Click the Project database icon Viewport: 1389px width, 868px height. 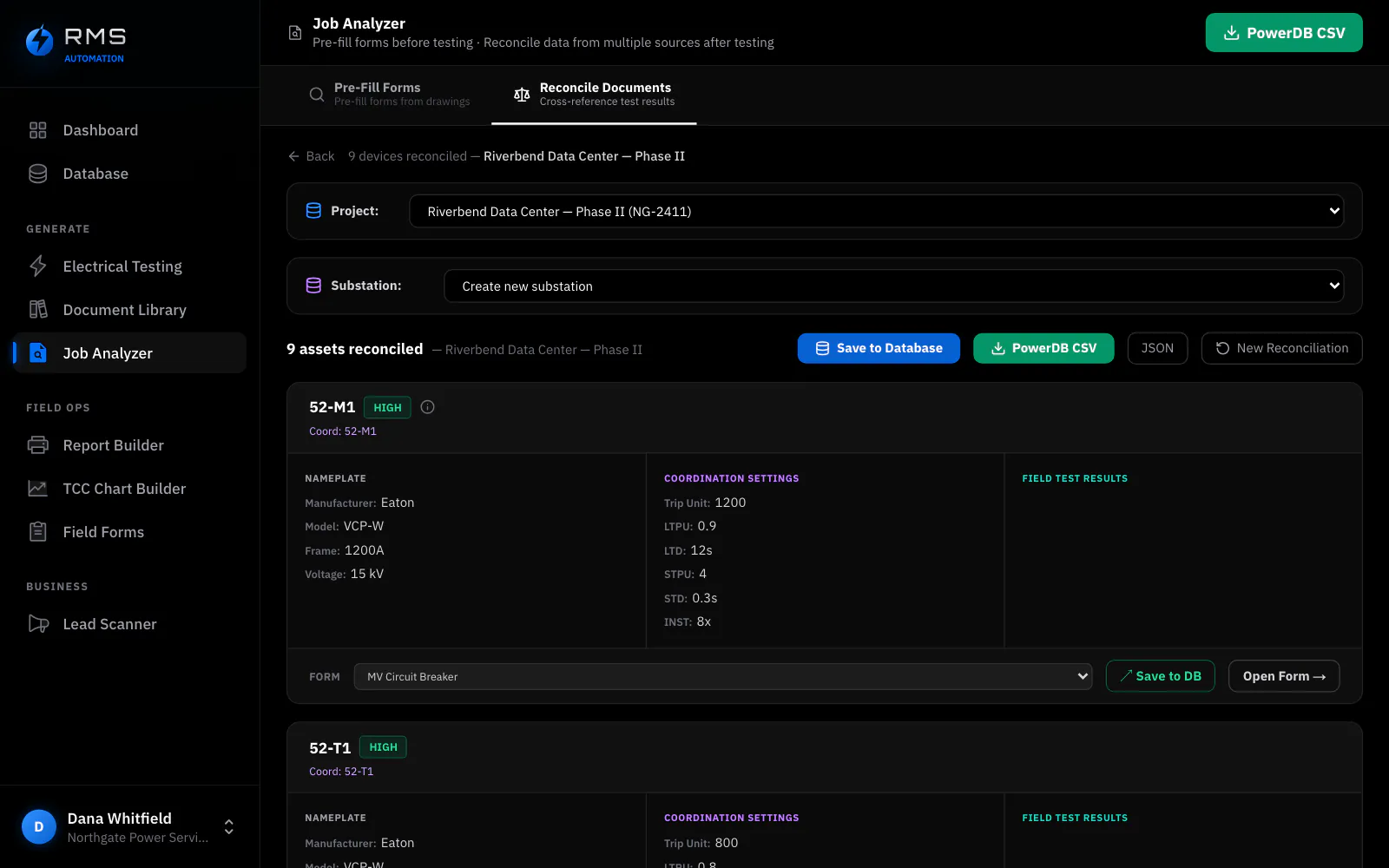click(x=313, y=211)
